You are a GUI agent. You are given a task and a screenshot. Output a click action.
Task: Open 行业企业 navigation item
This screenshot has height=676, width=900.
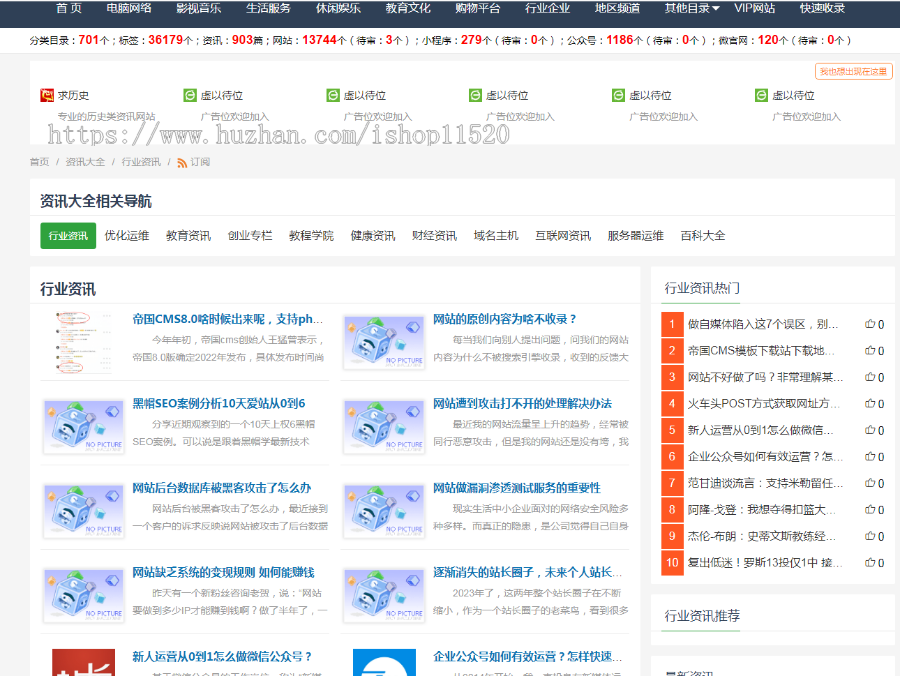click(548, 9)
